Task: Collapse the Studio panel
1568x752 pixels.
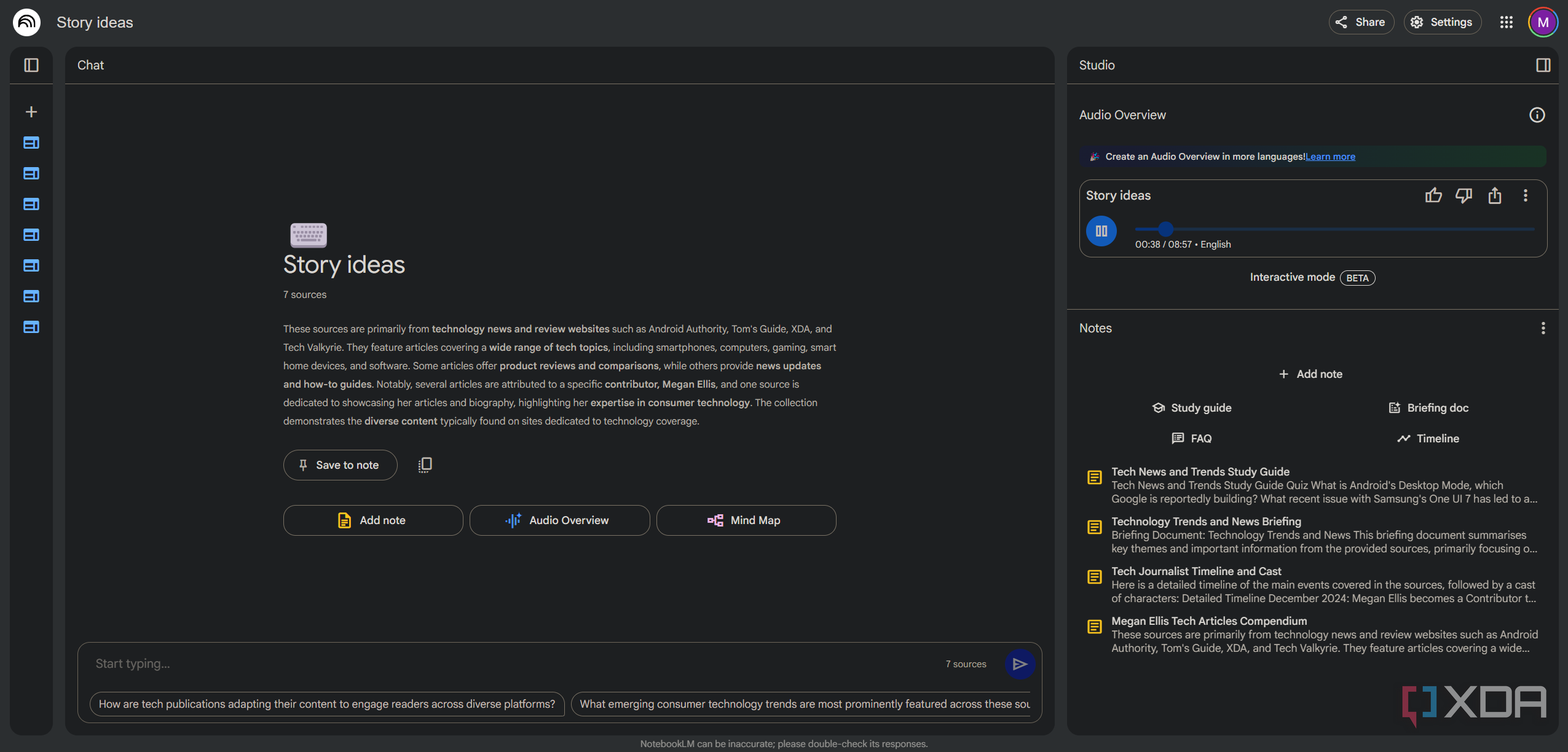Action: tap(1543, 65)
